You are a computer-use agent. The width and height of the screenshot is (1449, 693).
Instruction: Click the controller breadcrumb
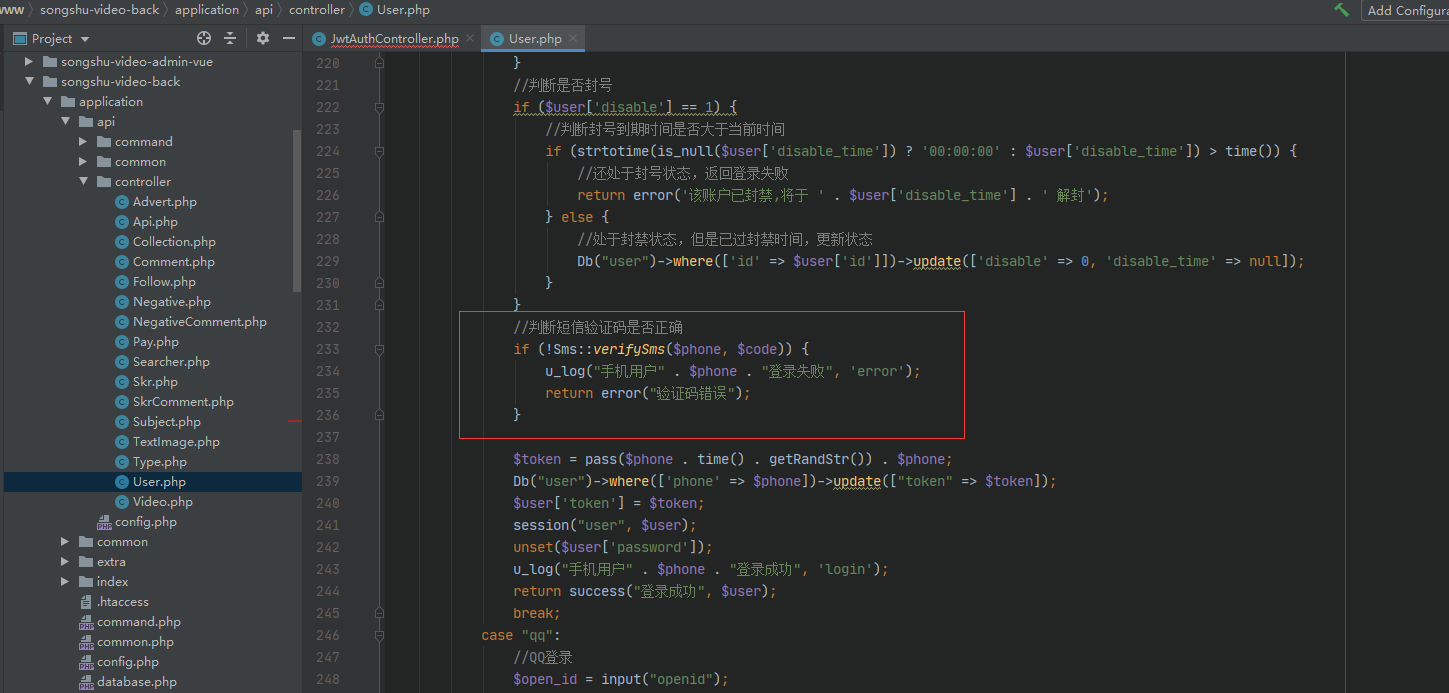click(316, 10)
